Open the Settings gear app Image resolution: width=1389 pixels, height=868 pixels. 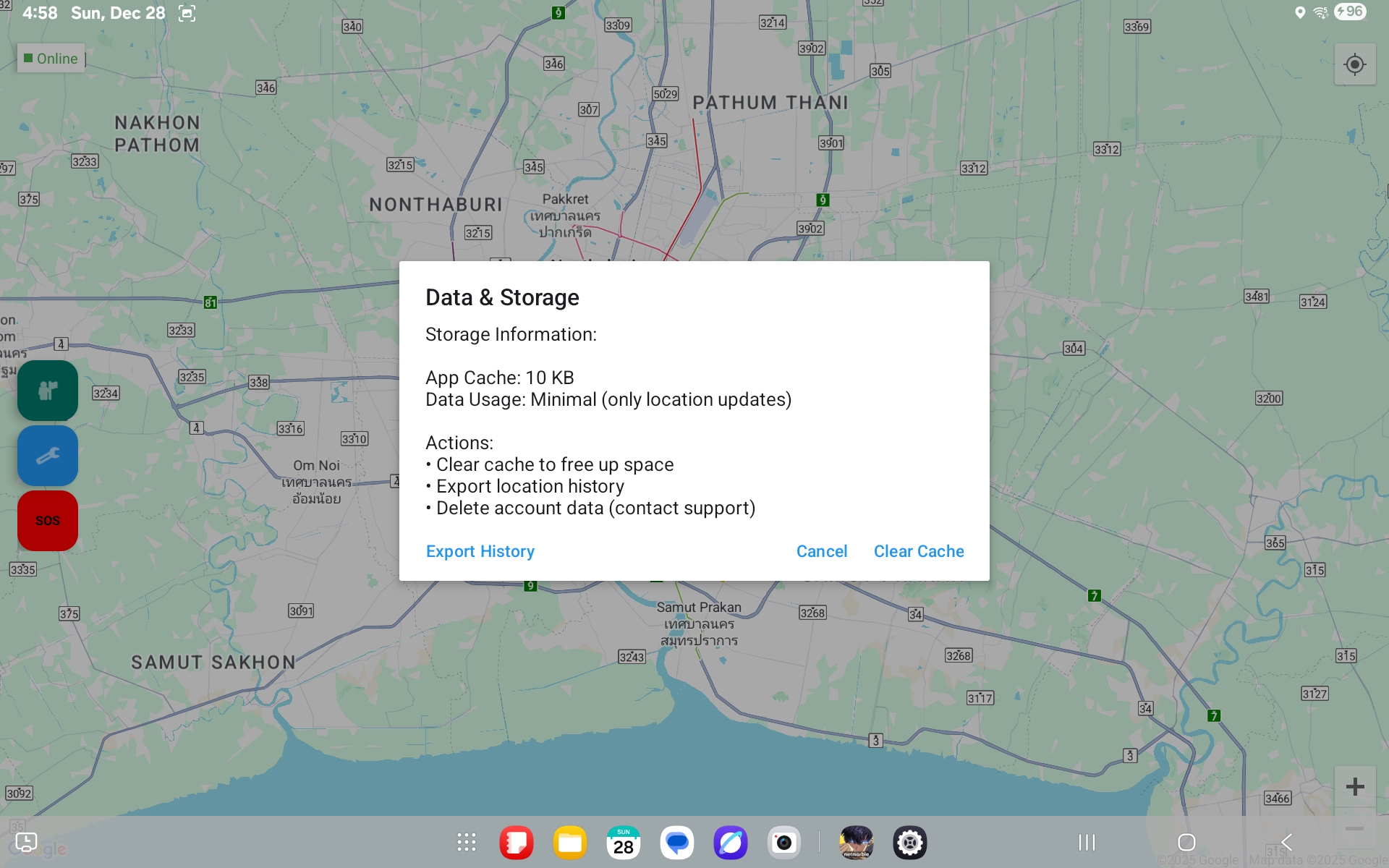pyautogui.click(x=910, y=843)
